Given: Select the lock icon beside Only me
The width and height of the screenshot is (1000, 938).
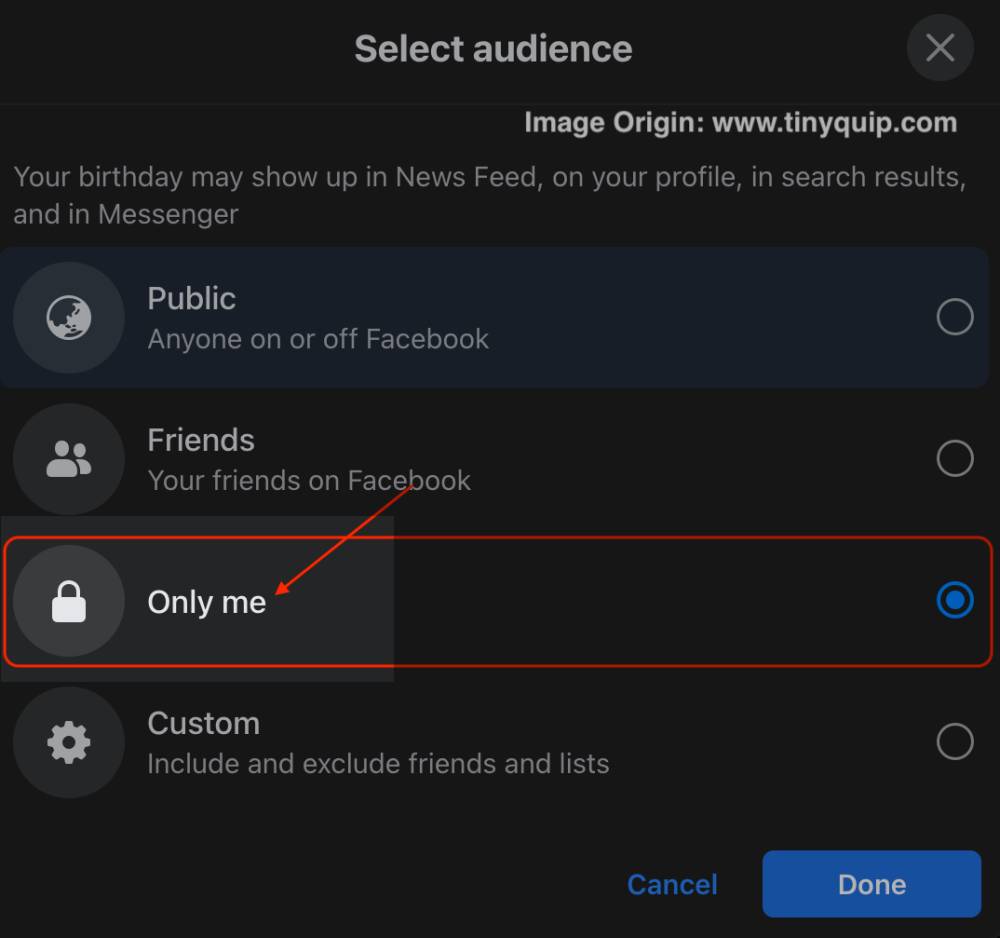Looking at the screenshot, I should (68, 600).
